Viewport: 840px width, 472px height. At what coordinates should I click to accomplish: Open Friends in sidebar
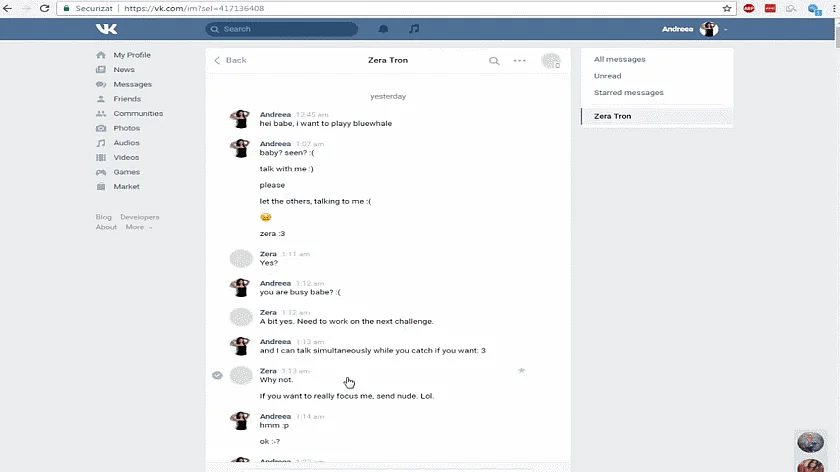[x=127, y=99]
